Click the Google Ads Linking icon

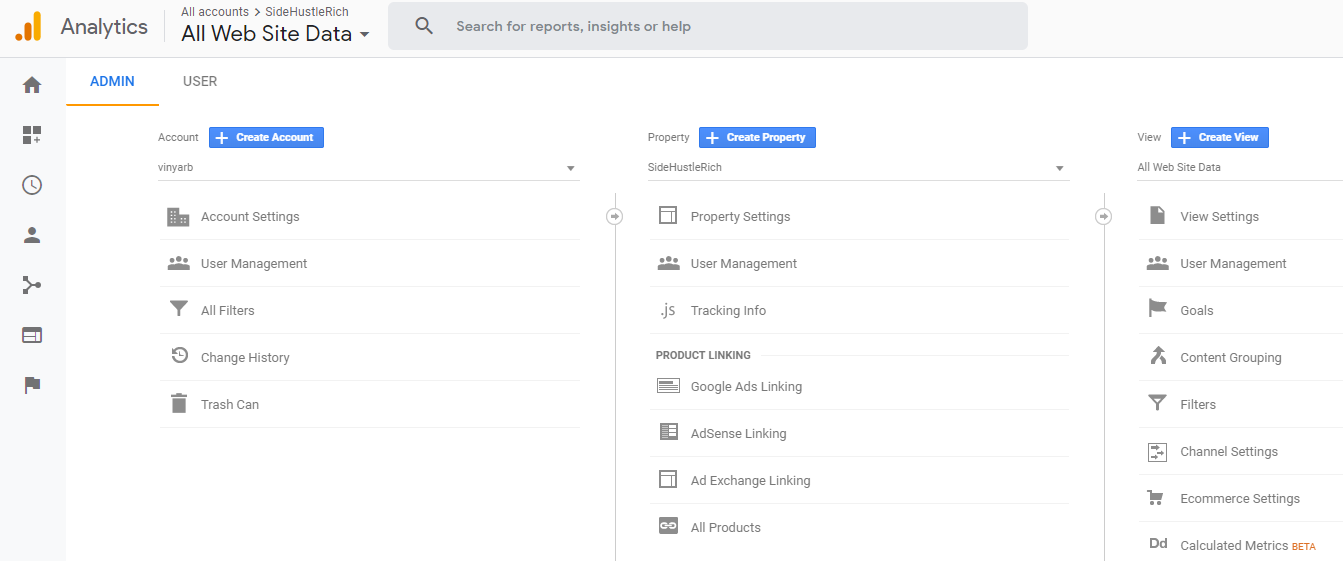point(668,386)
